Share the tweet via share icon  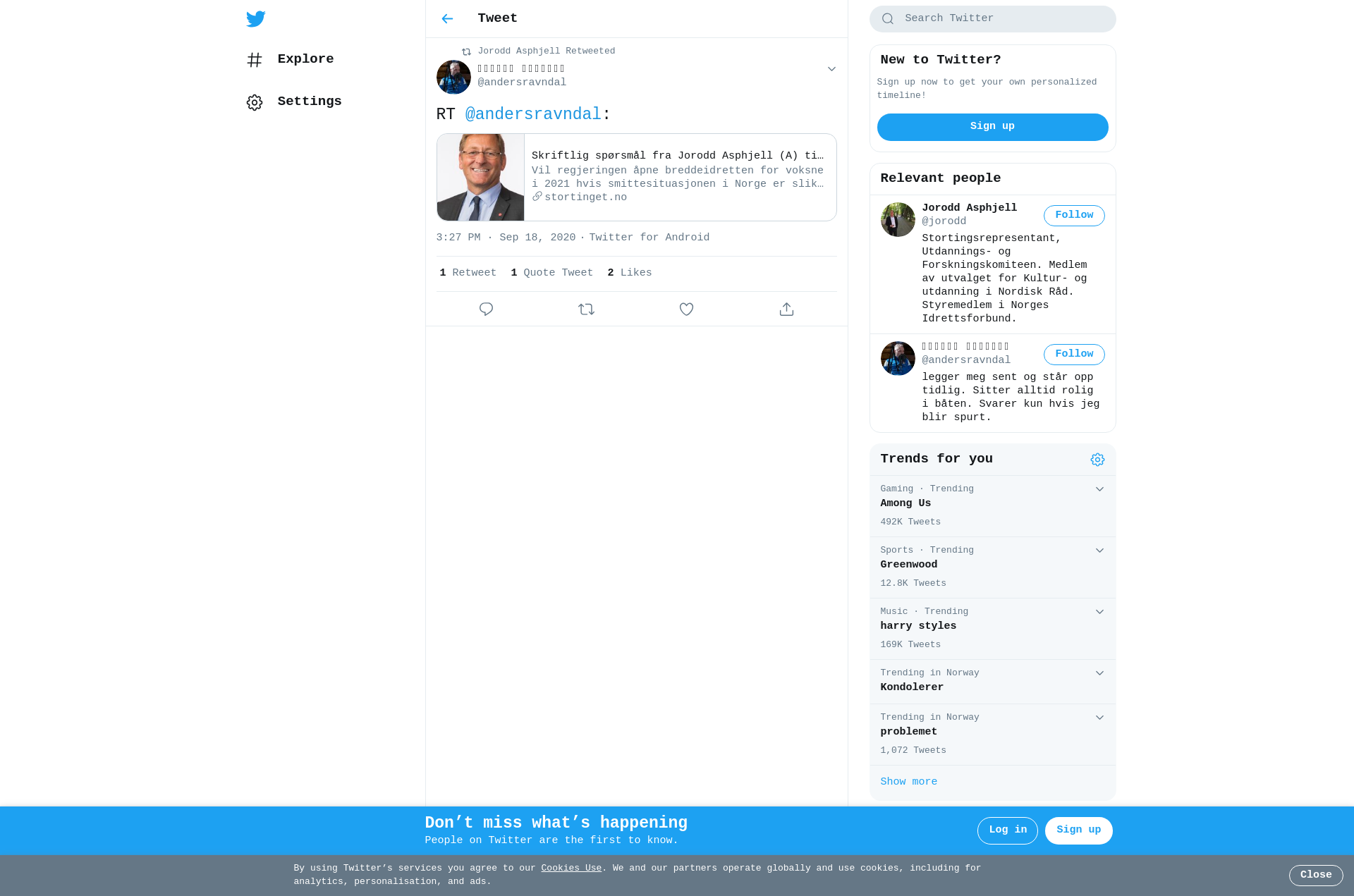(x=786, y=309)
